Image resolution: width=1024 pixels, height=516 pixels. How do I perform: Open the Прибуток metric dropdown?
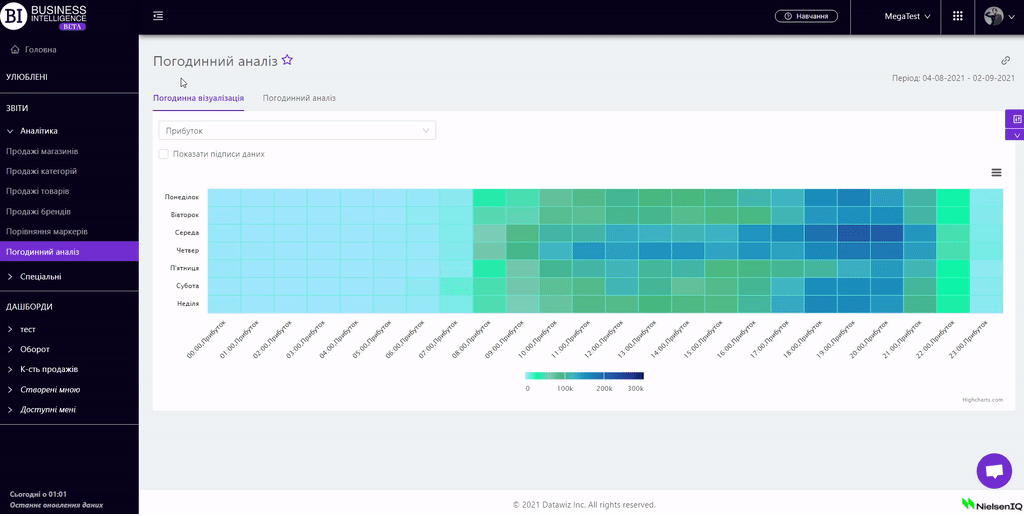[x=297, y=131]
